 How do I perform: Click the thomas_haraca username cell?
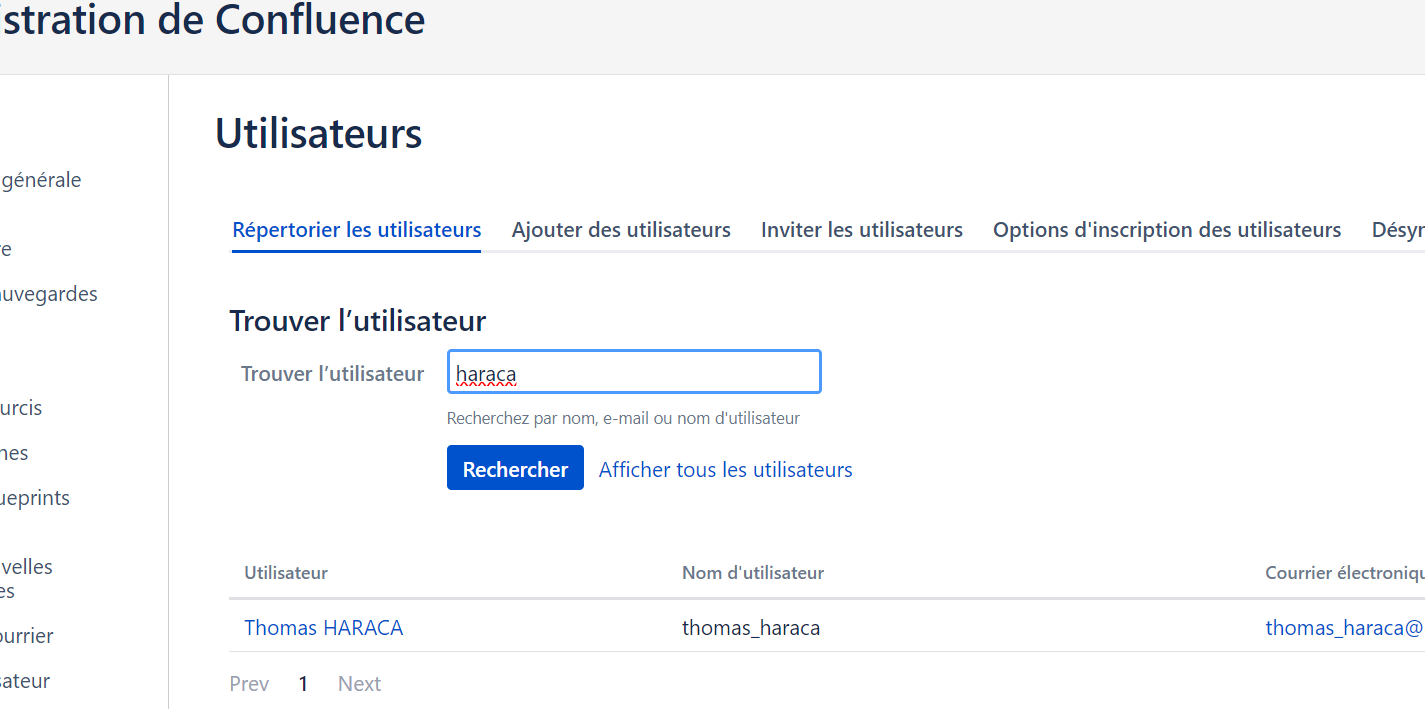tap(751, 628)
